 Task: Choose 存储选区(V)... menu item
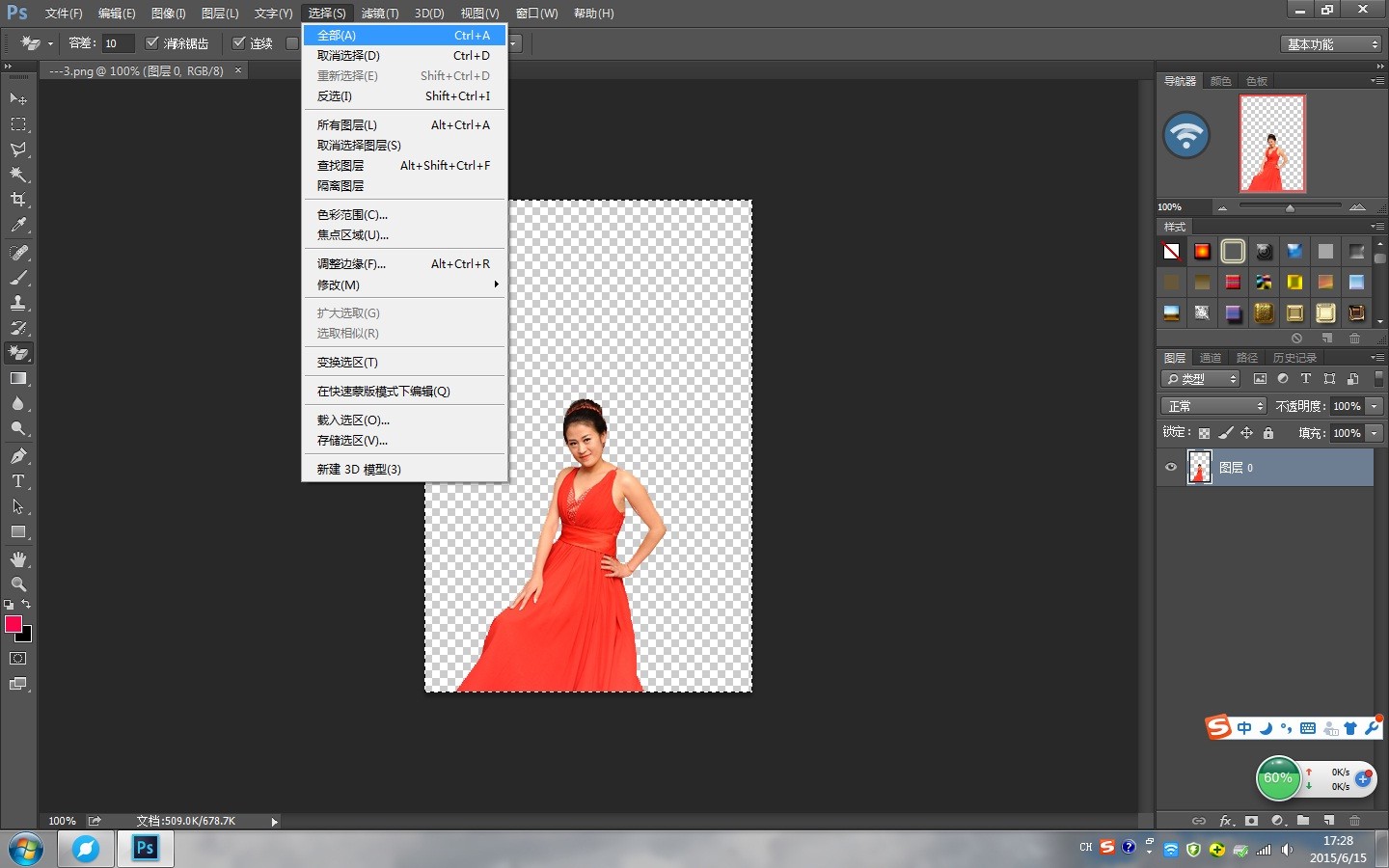[405, 440]
